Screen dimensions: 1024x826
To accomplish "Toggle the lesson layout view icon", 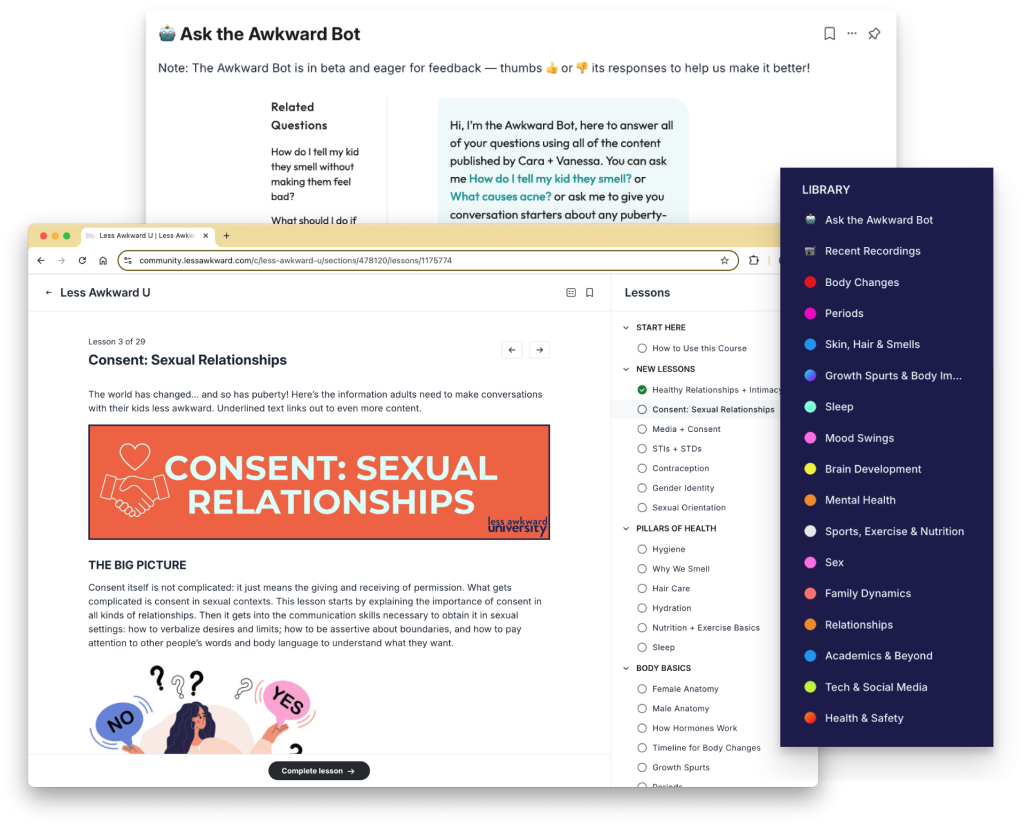I will [x=571, y=293].
